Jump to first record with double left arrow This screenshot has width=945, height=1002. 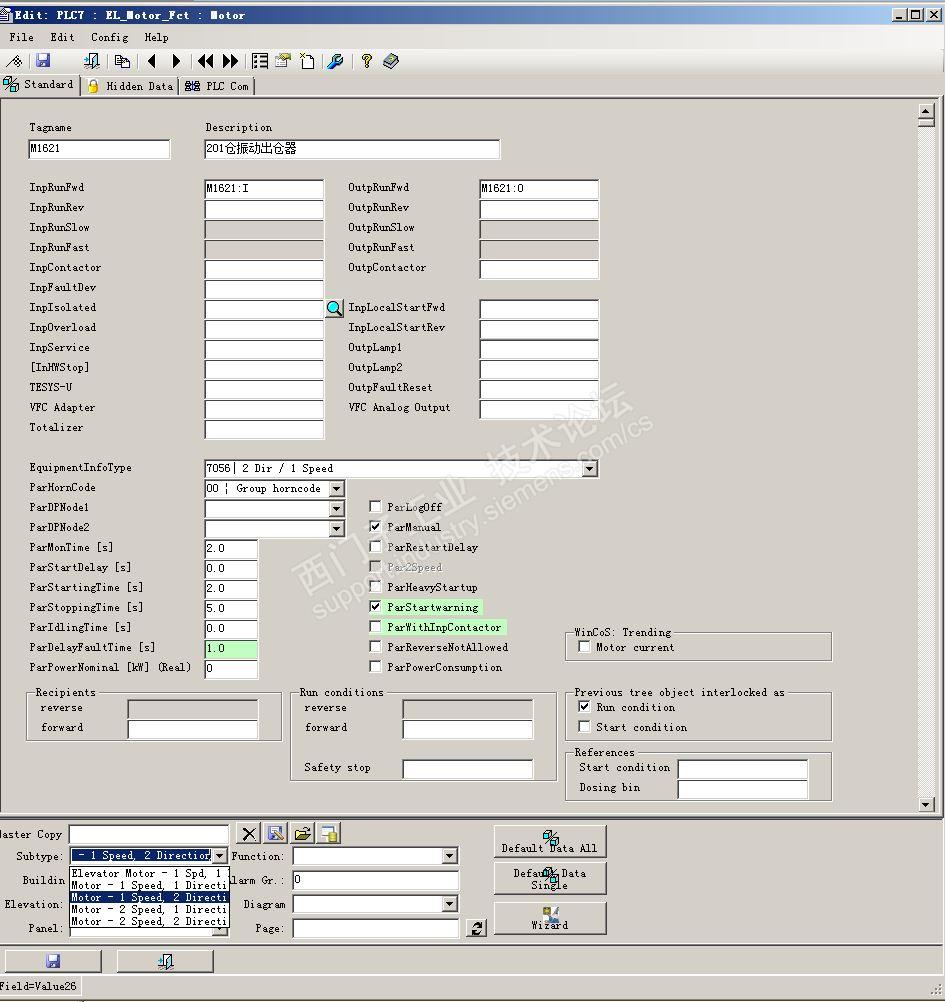coord(205,61)
